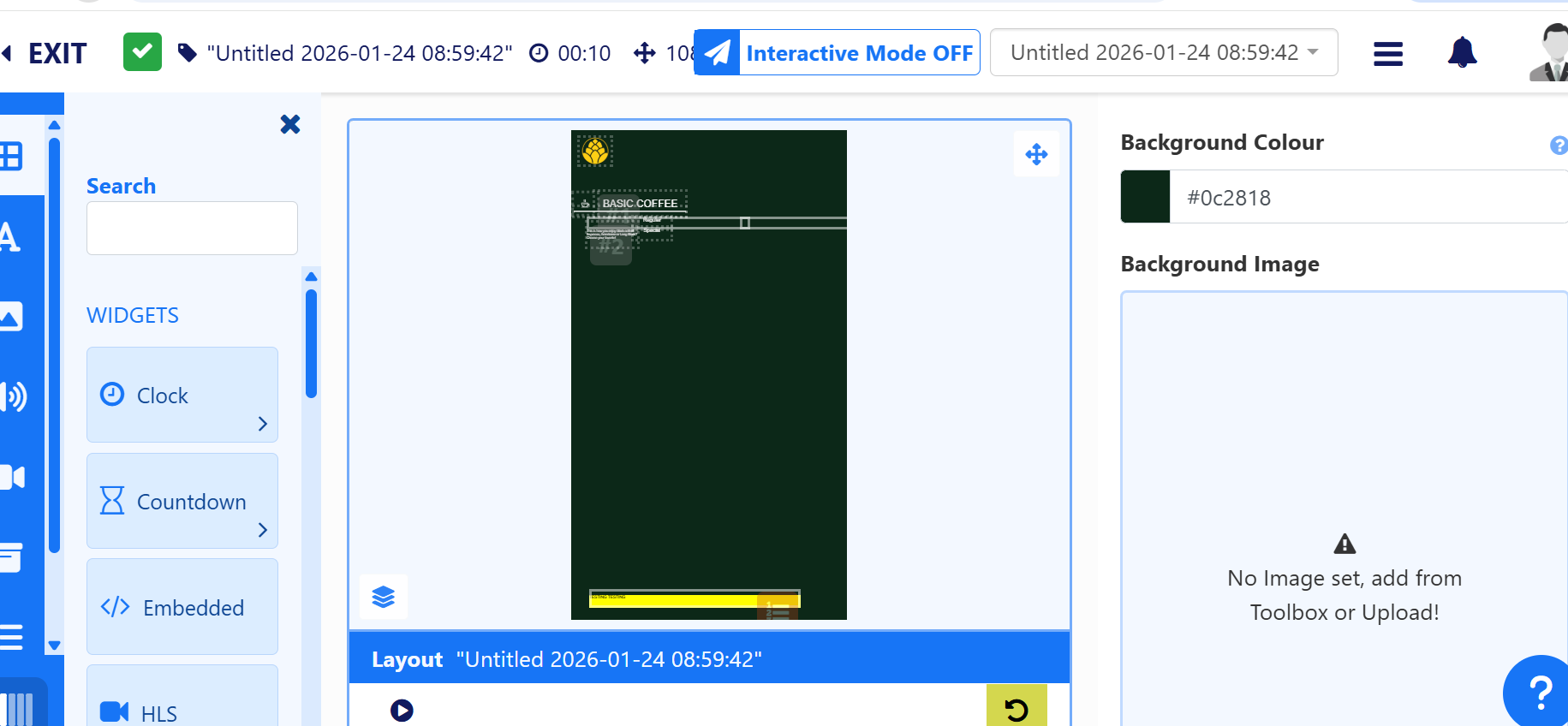Screen dimensions: 1568x726
Task: Open the blue help question bubble
Action: click(x=1539, y=692)
